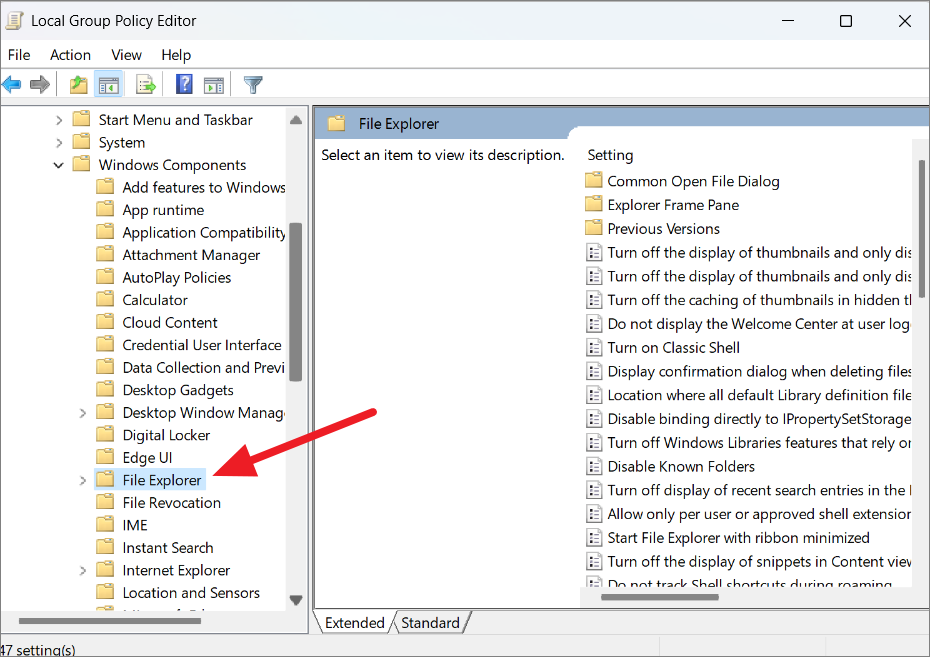Image resolution: width=930 pixels, height=657 pixels.
Task: Select Display confirmation dialog when deleting files
Action: coord(759,371)
